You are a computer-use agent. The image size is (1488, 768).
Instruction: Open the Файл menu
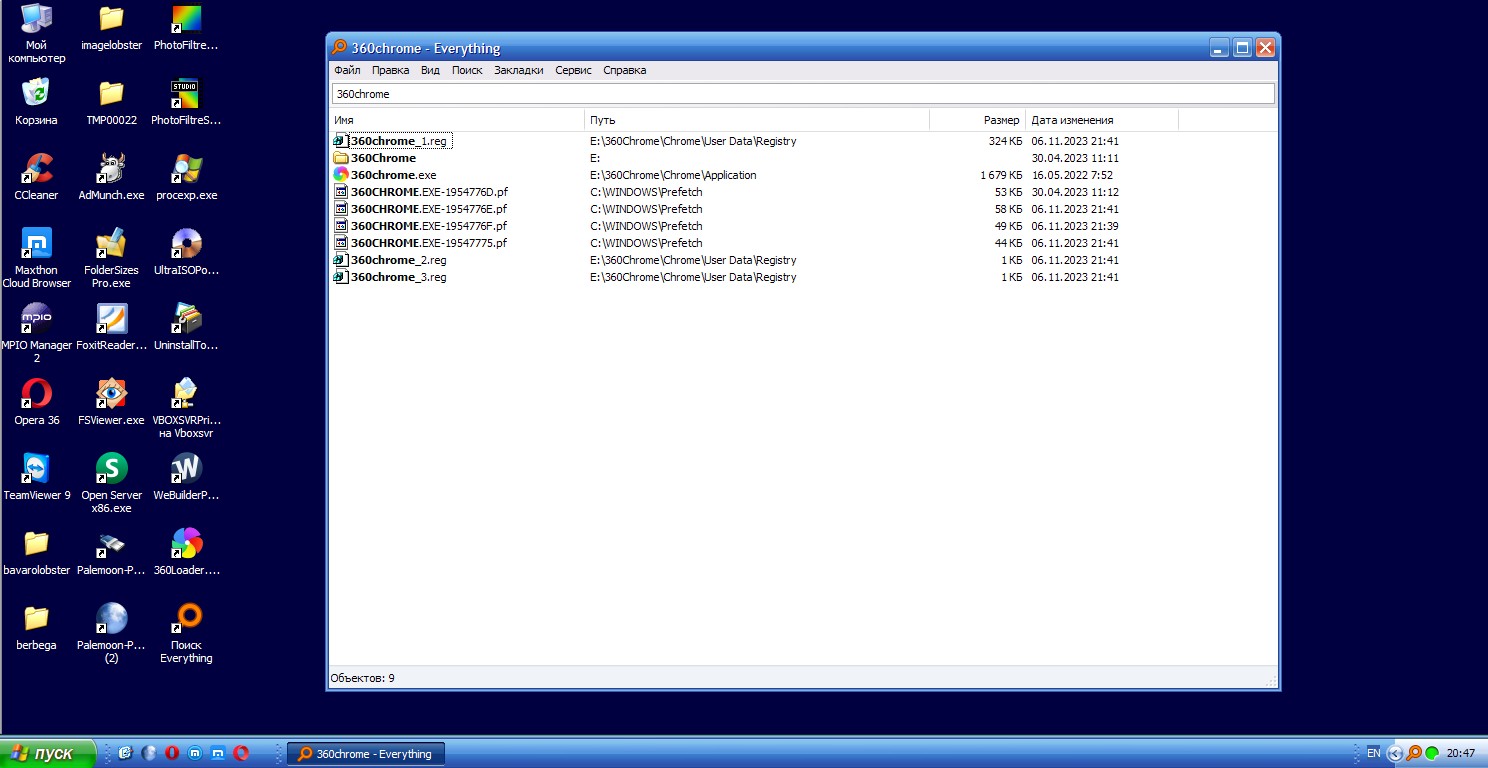pyautogui.click(x=347, y=70)
